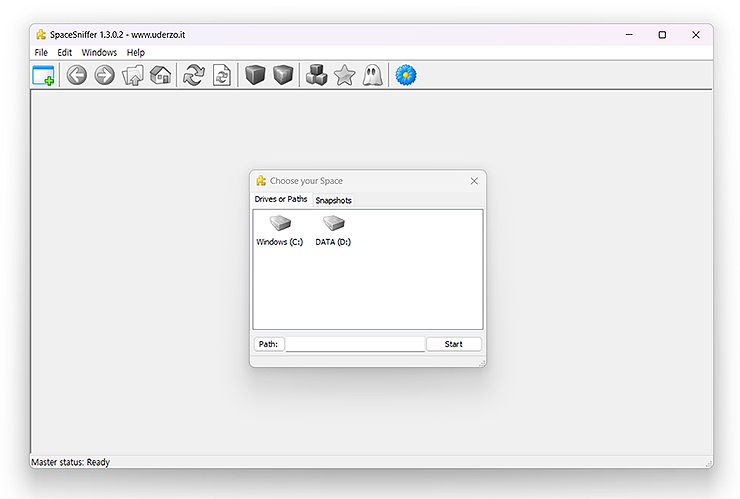Click the Start button
Image resolution: width=740 pixels, height=499 pixels.
454,344
